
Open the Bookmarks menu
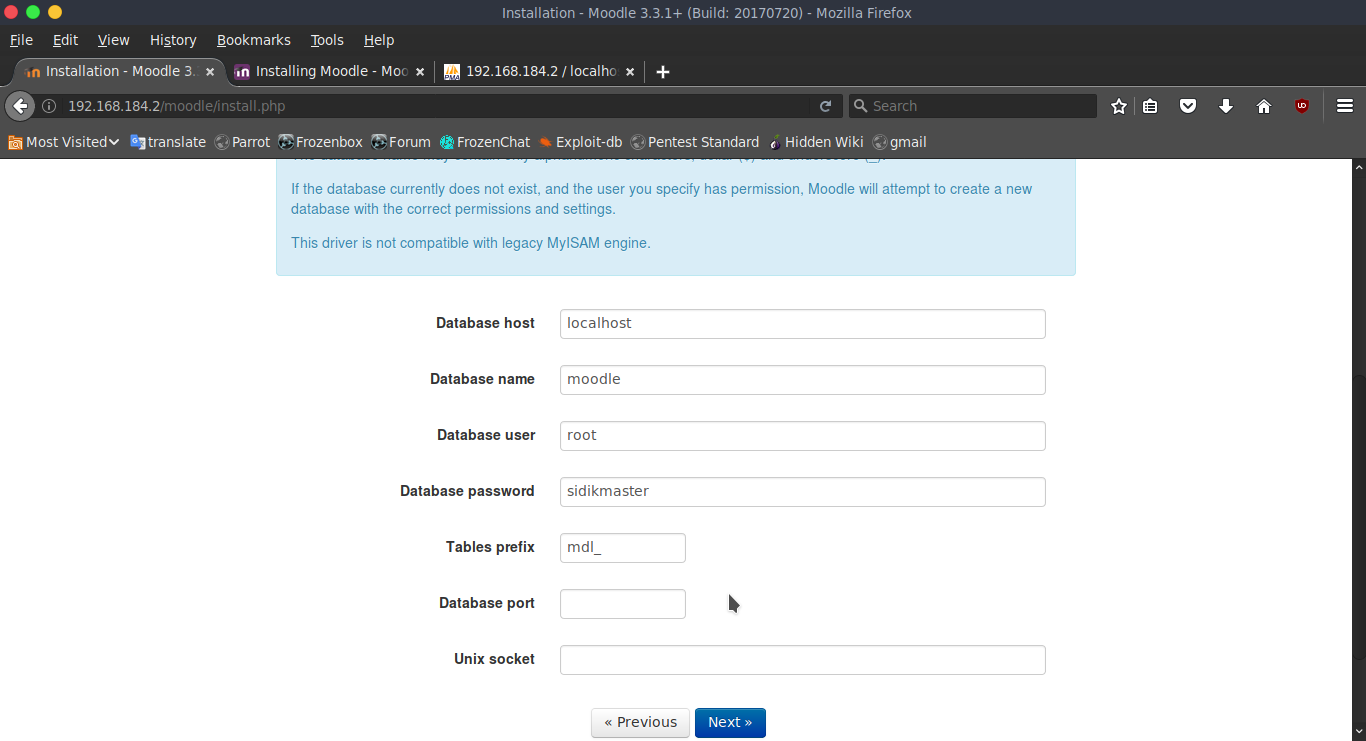[x=253, y=40]
